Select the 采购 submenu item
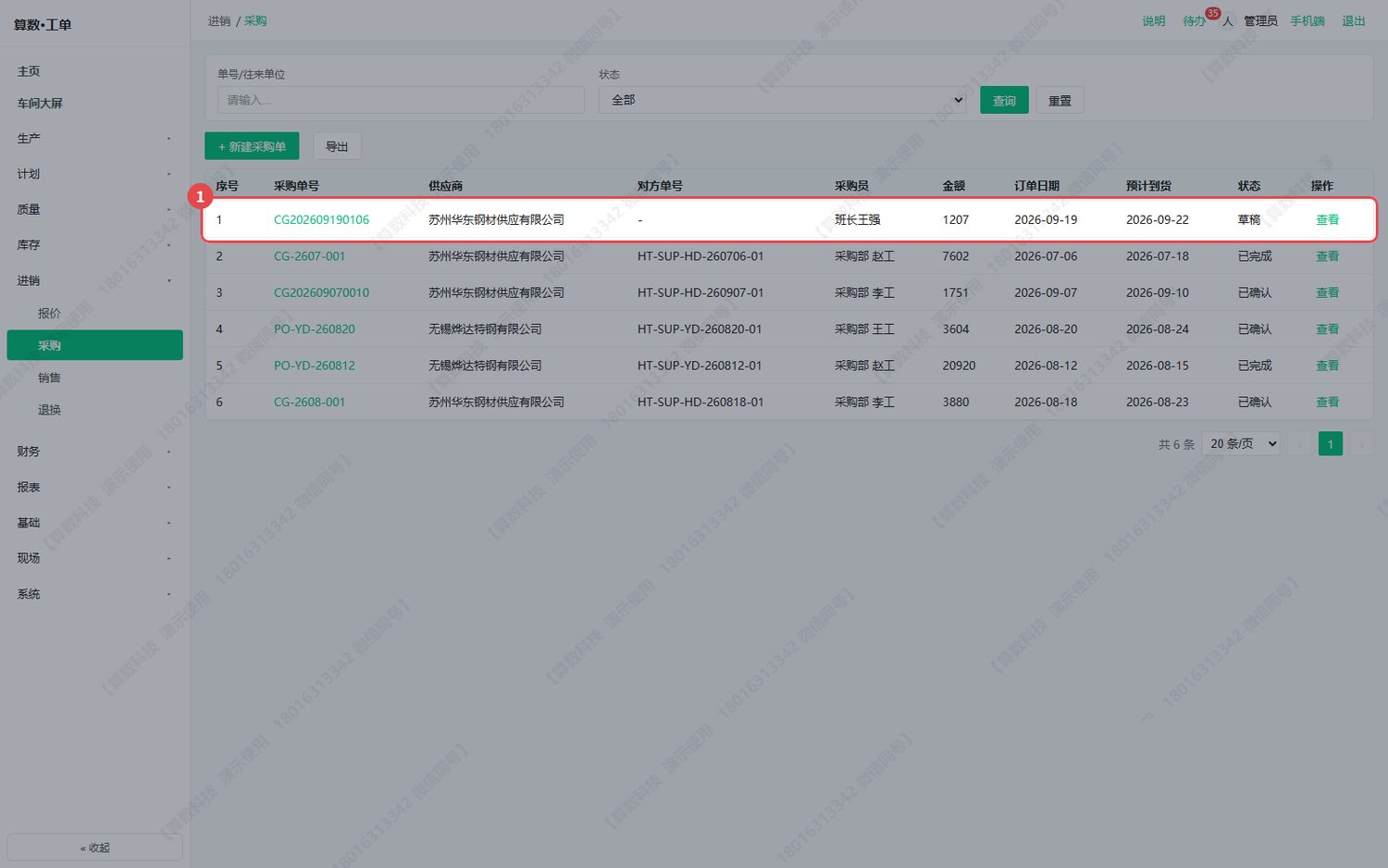This screenshot has height=868, width=1388. [94, 345]
